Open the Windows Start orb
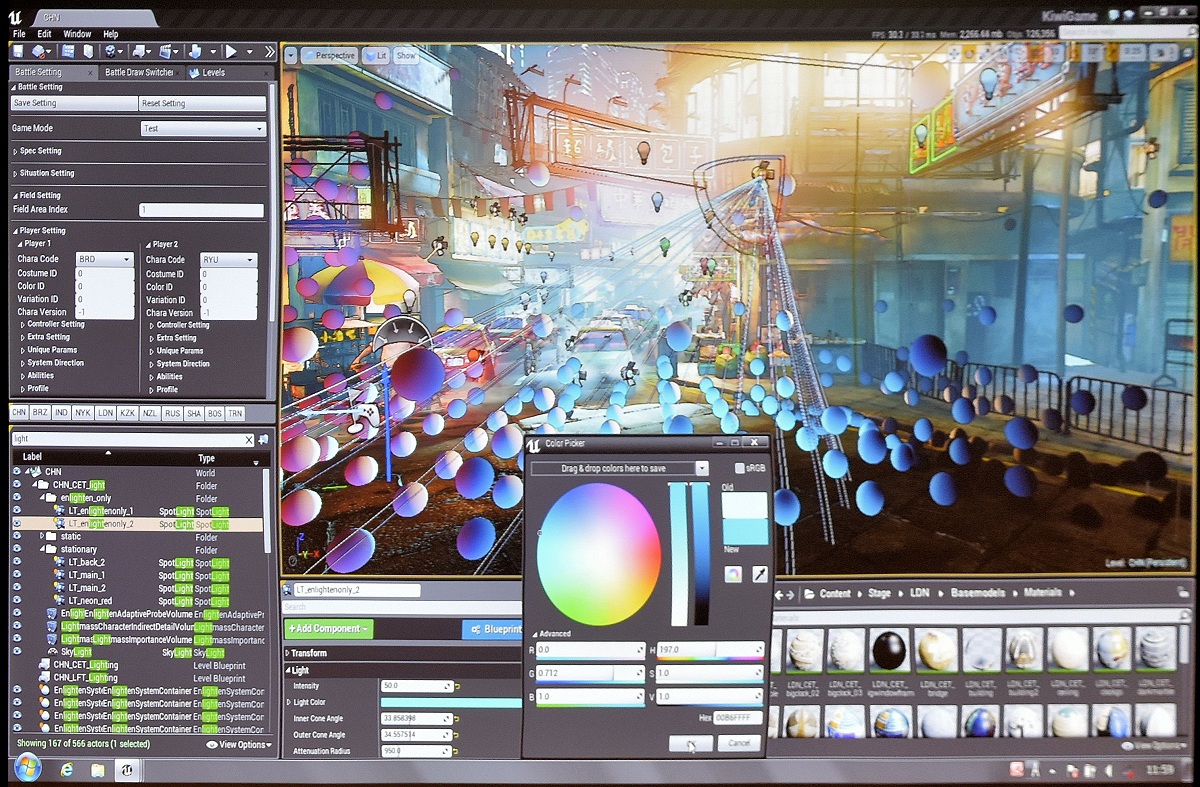1200x787 pixels. pyautogui.click(x=26, y=768)
